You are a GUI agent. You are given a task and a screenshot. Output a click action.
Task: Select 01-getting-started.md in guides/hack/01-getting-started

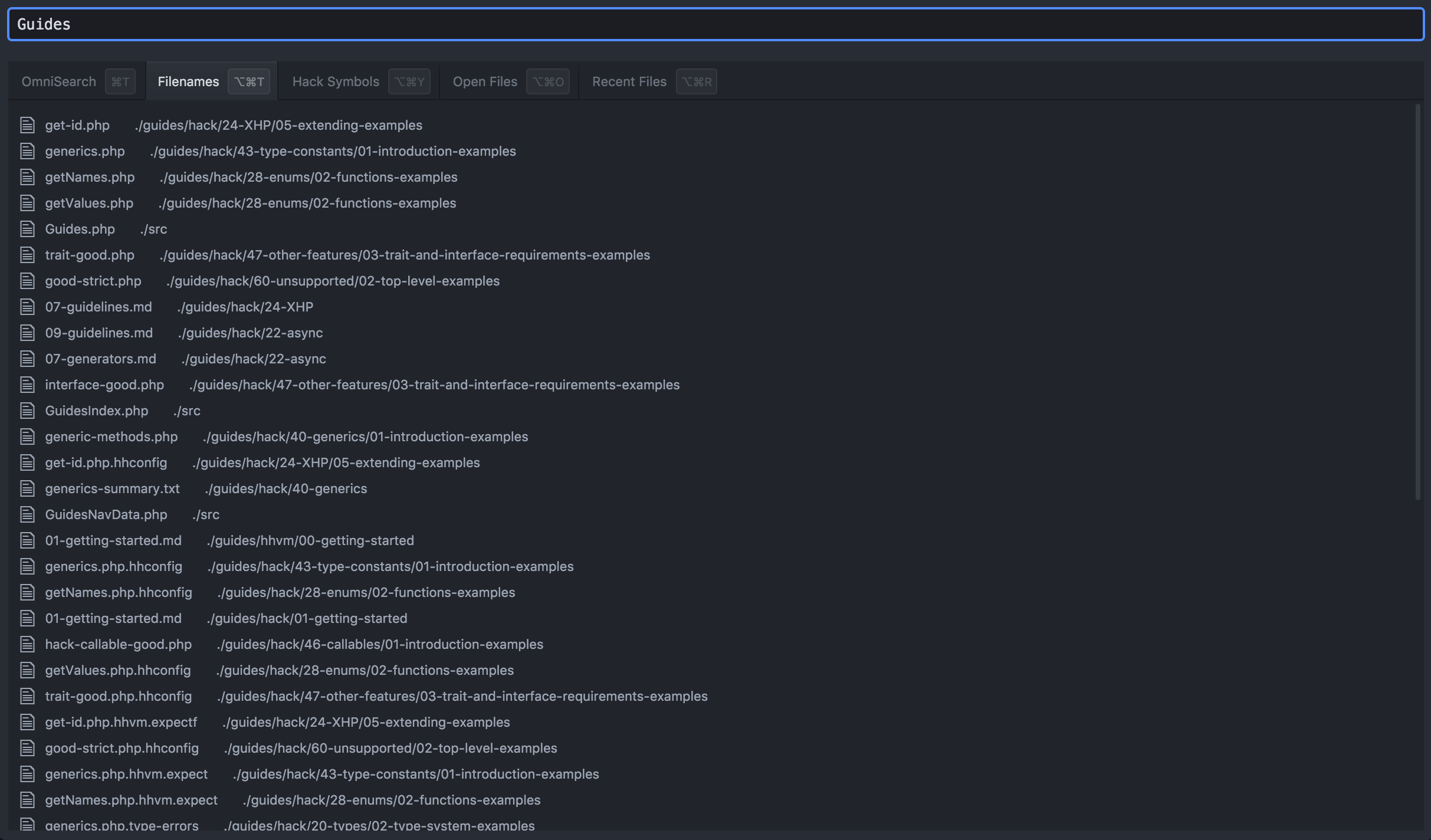pos(711,618)
